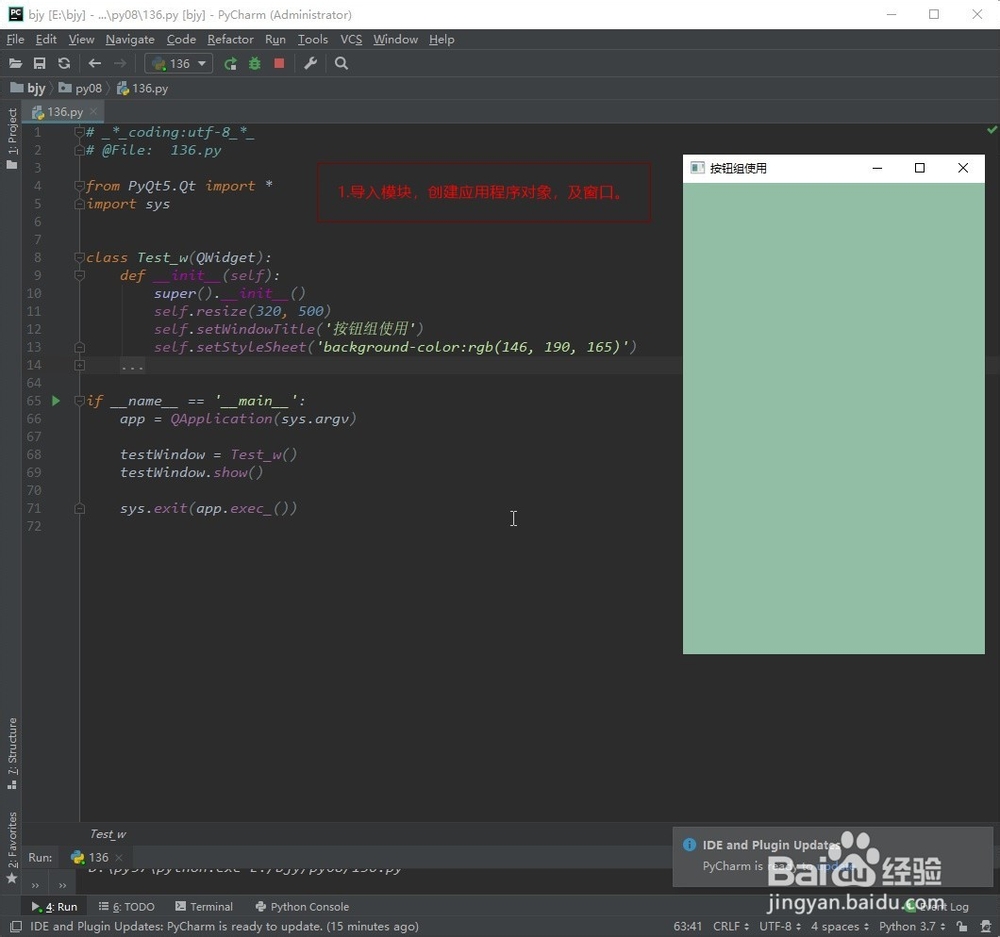
Task: Open the Python Console tool window
Action: pyautogui.click(x=302, y=906)
